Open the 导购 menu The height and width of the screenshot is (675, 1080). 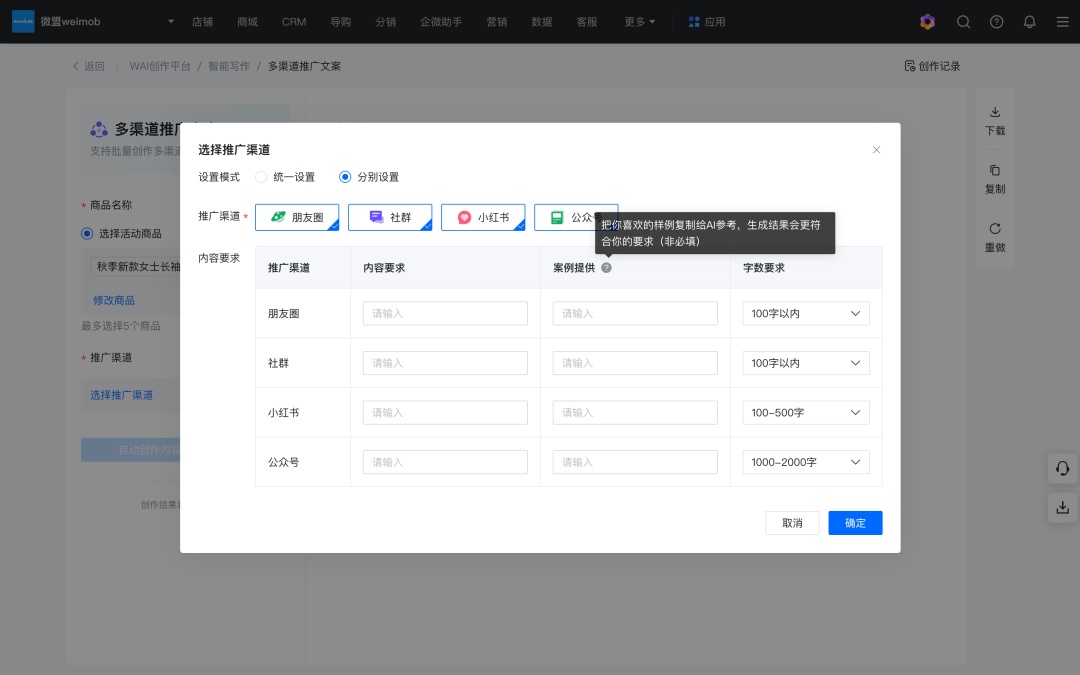(x=340, y=22)
